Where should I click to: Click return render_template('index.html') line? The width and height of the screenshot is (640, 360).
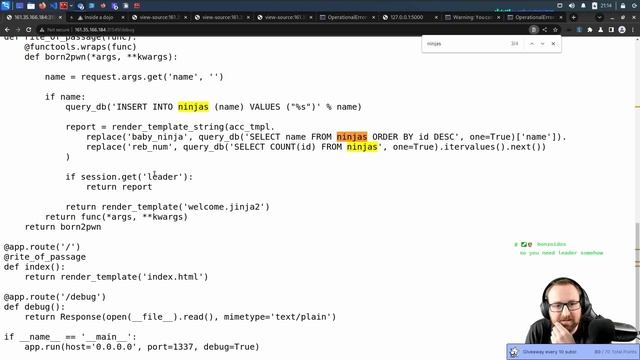[116, 277]
